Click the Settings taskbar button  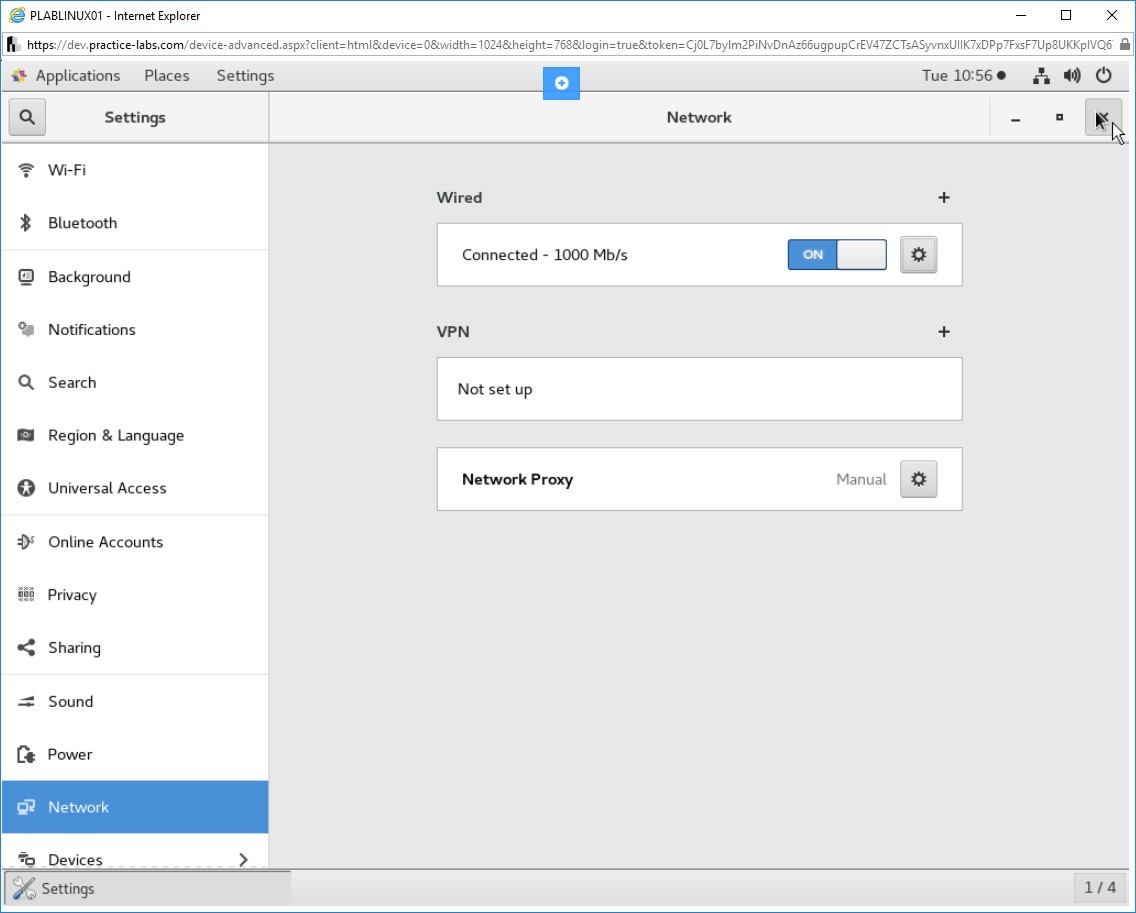pyautogui.click(x=148, y=888)
